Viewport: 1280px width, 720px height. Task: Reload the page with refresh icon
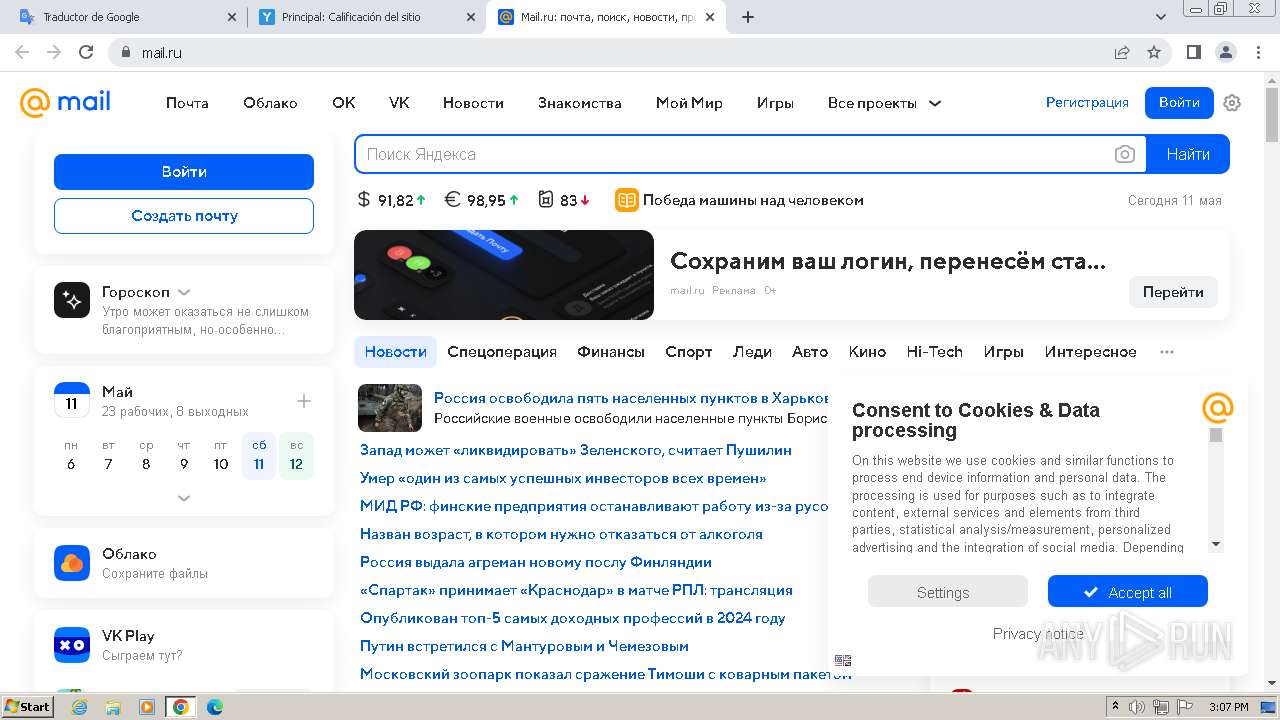pyautogui.click(x=86, y=52)
